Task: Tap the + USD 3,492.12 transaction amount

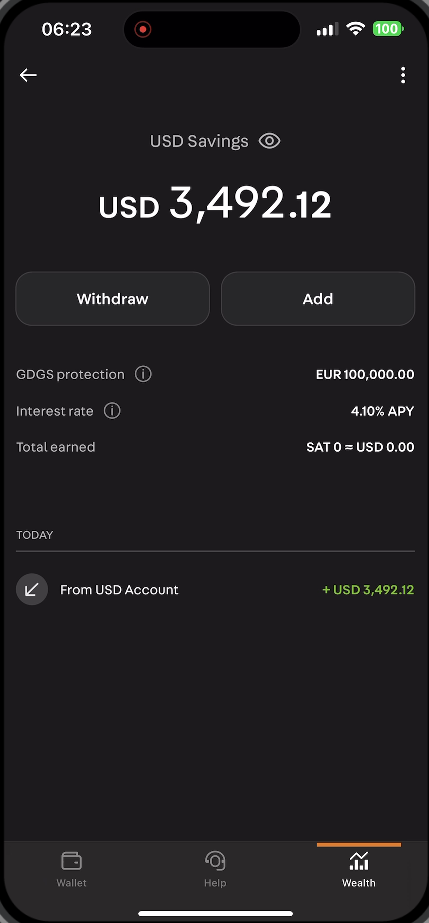Action: [x=368, y=589]
